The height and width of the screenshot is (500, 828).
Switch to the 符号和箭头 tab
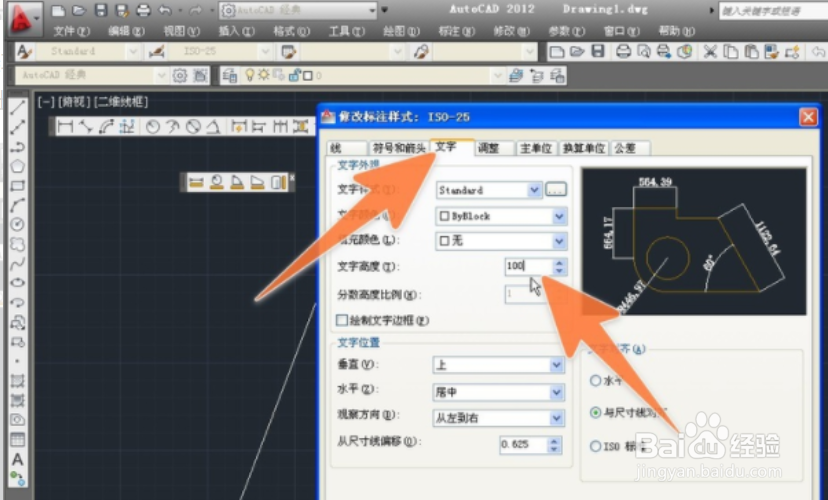[x=399, y=148]
